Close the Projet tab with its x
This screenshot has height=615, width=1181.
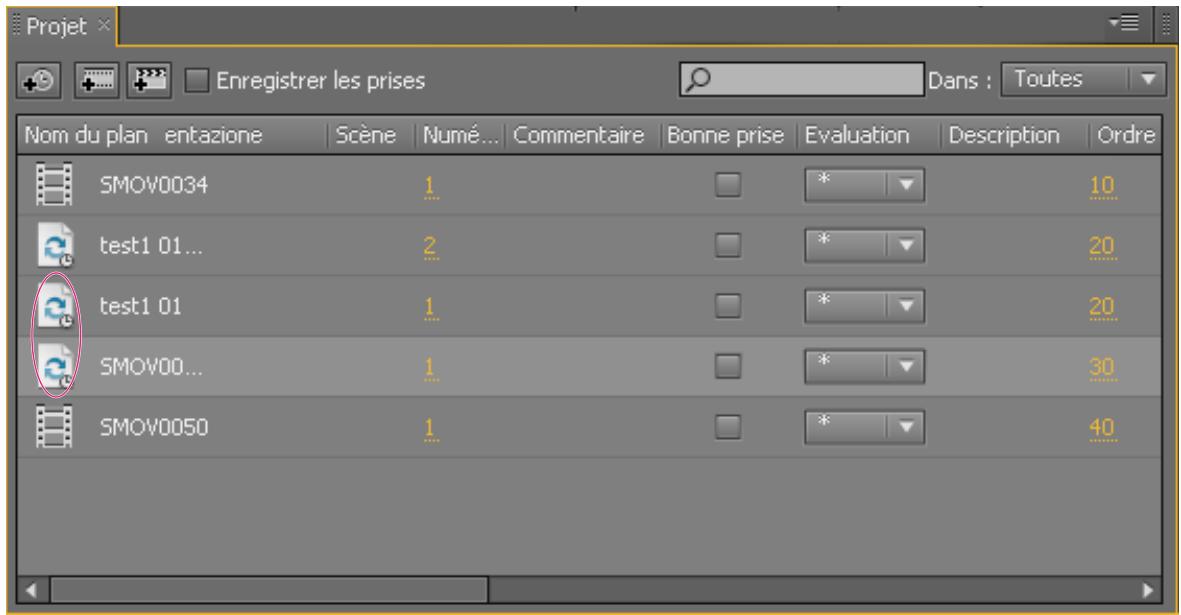[x=104, y=25]
